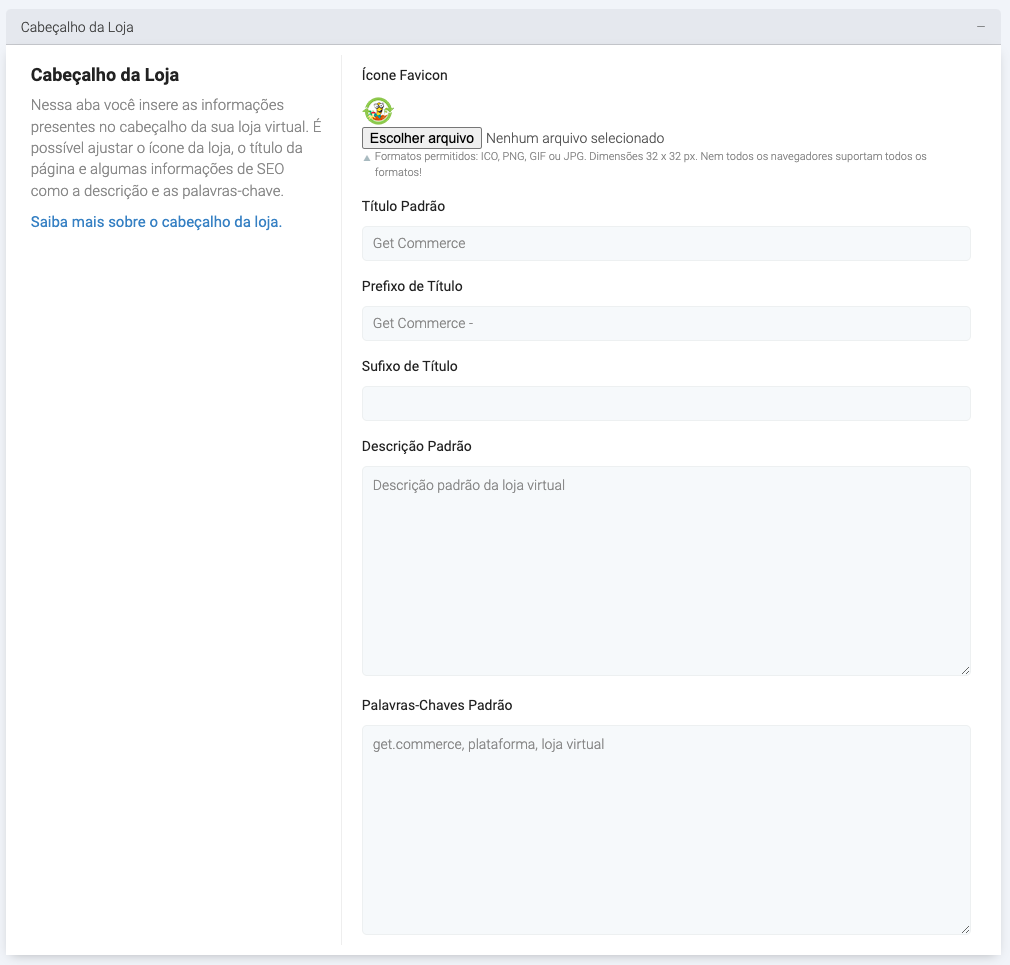The width and height of the screenshot is (1010, 965).
Task: Click the resize handle of Descrição Padrão textarea
Action: [x=965, y=670]
